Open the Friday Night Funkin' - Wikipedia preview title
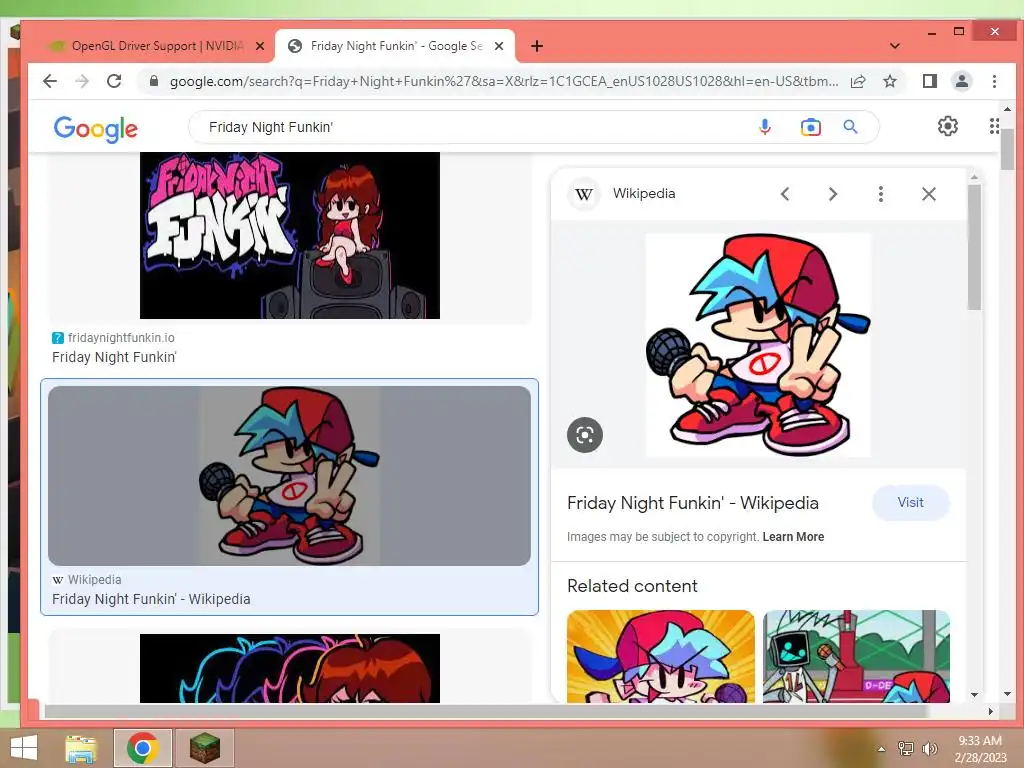 pos(692,503)
